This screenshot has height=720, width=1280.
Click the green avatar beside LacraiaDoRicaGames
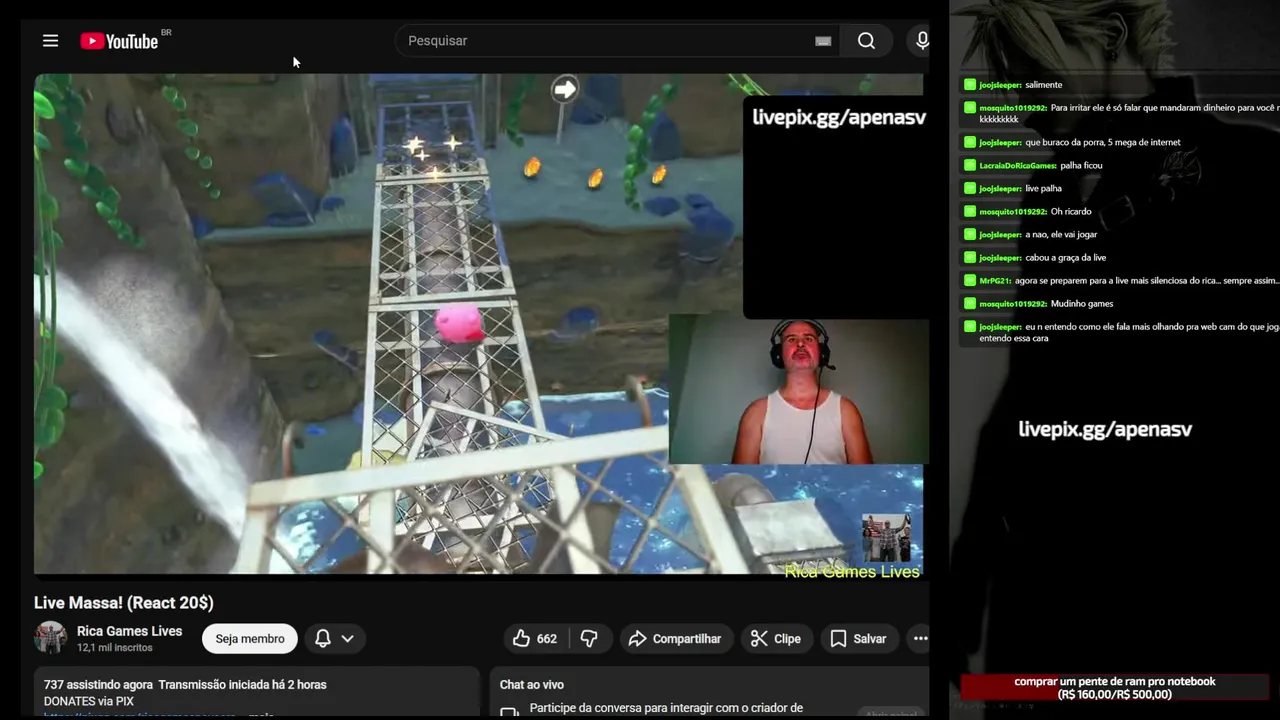970,165
